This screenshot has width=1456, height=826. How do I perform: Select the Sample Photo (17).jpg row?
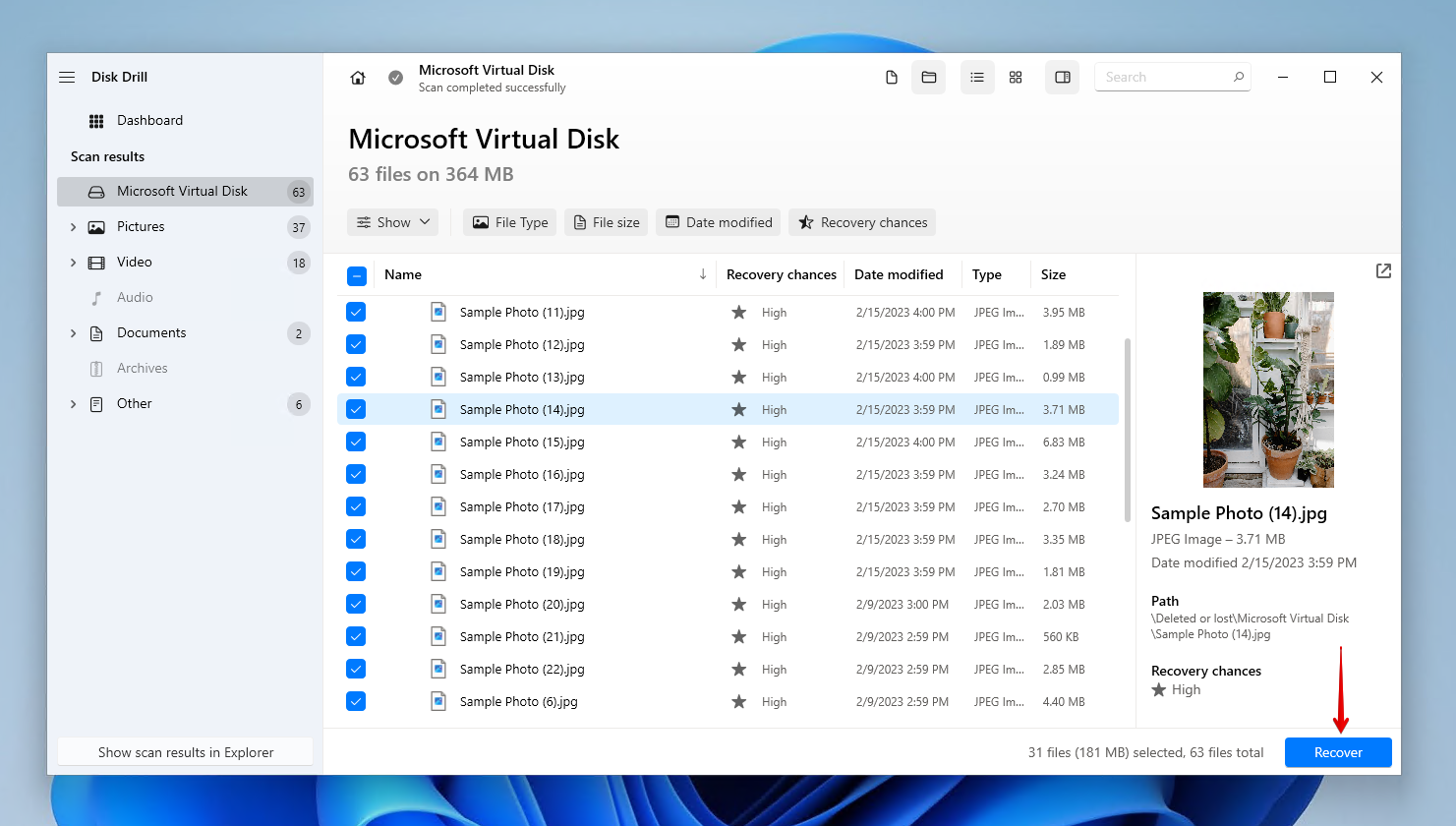pos(728,506)
